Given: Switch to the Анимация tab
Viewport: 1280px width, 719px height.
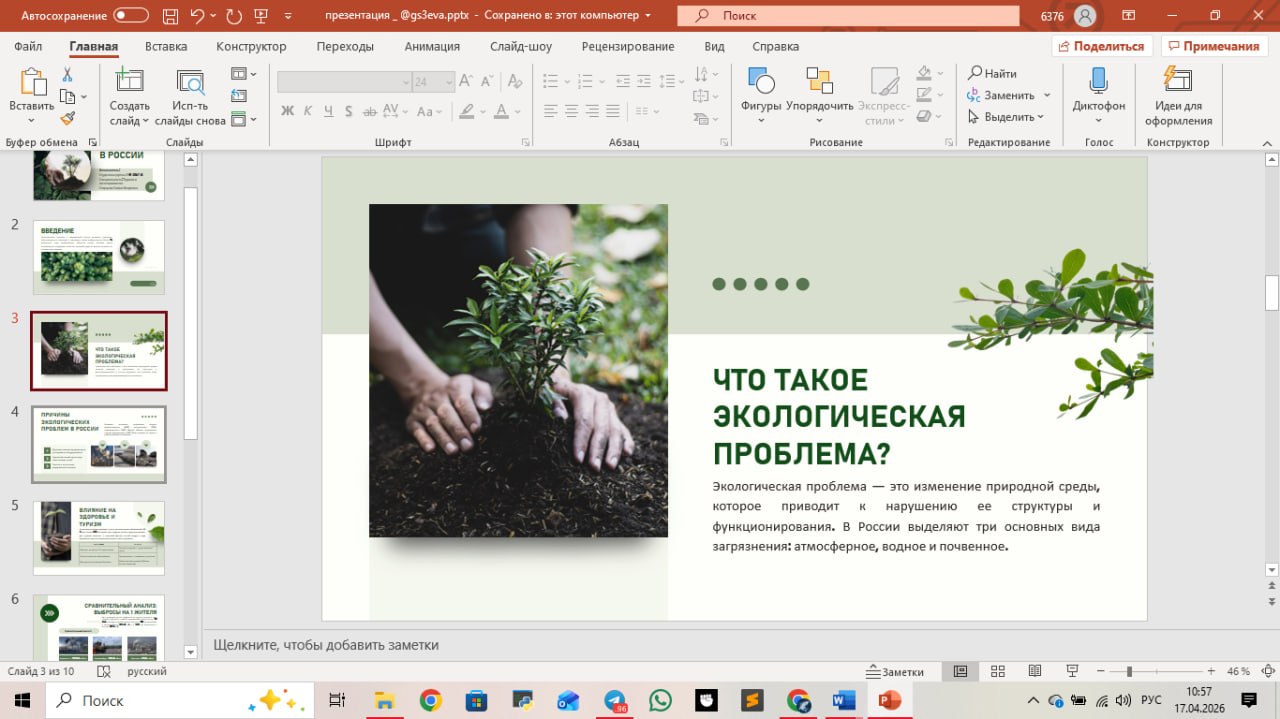Looking at the screenshot, I should pyautogui.click(x=432, y=46).
